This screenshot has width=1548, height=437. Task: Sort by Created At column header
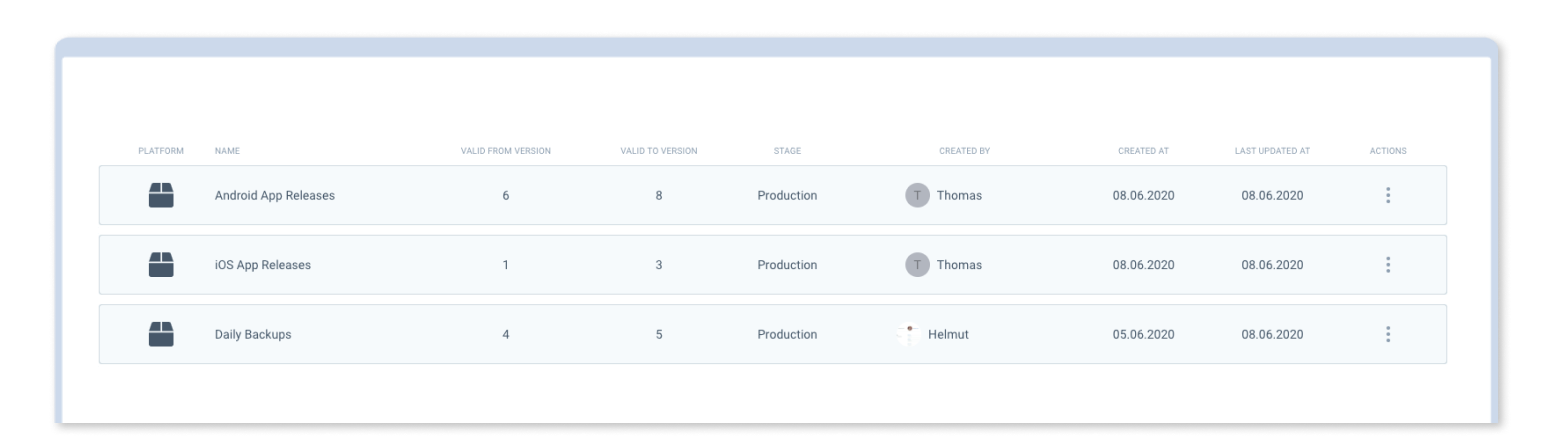click(1143, 151)
